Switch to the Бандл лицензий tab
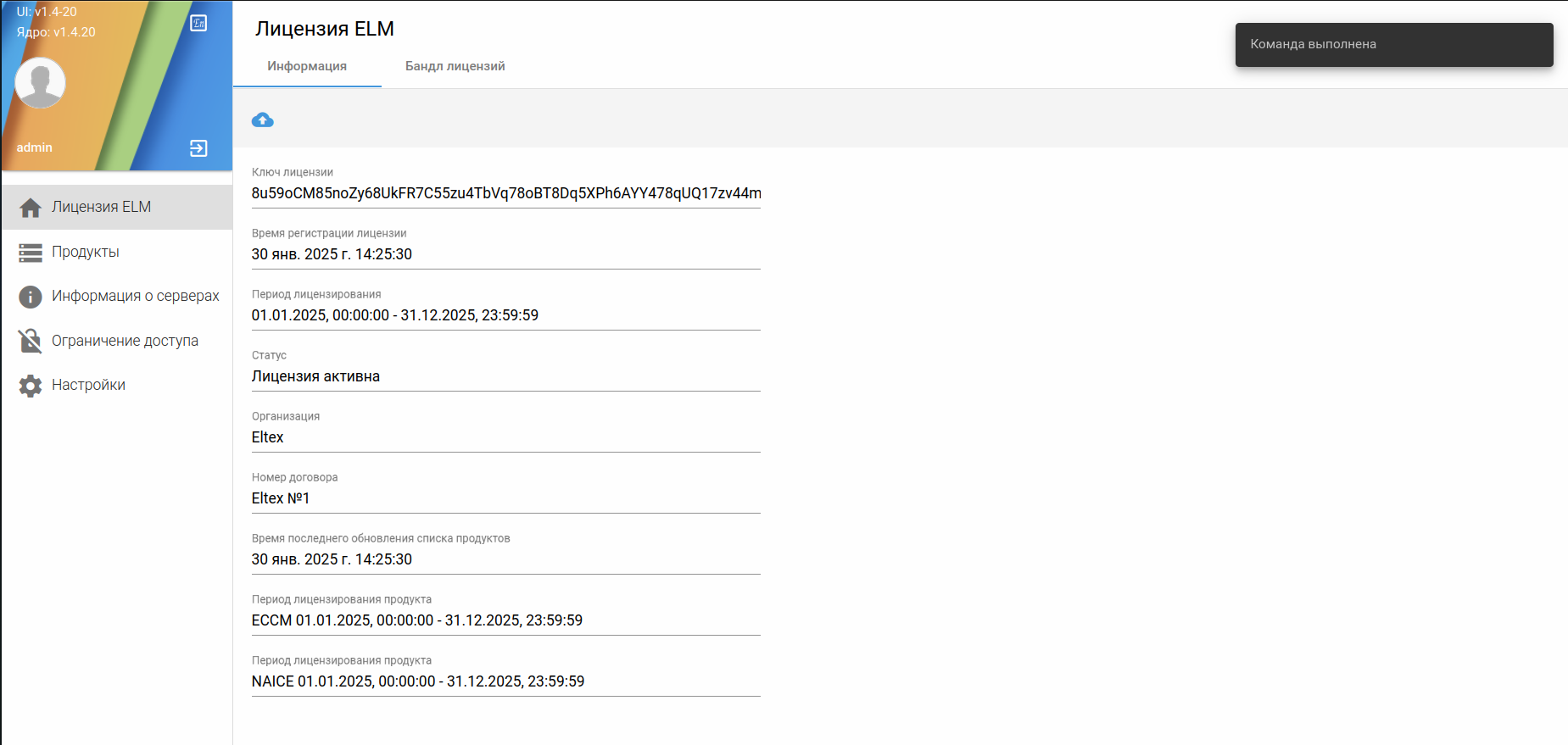Screen dimensions: 1568x745 pos(455,66)
